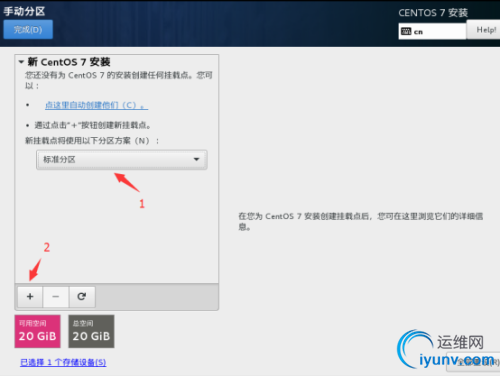Click the CENTOS 7 安装 header text

click(433, 13)
